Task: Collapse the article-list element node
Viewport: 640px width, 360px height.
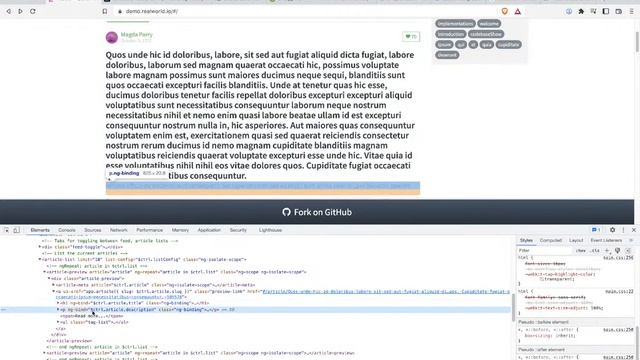Action: tap(40, 260)
